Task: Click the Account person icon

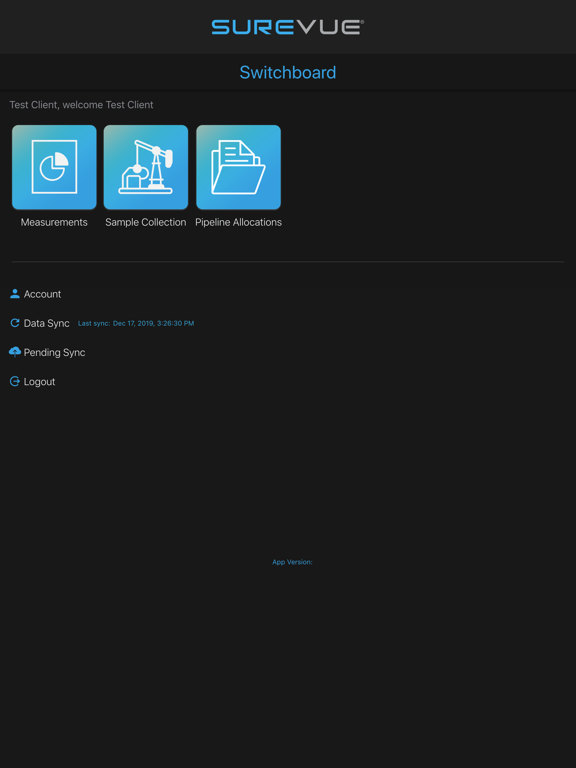Action: coord(15,294)
